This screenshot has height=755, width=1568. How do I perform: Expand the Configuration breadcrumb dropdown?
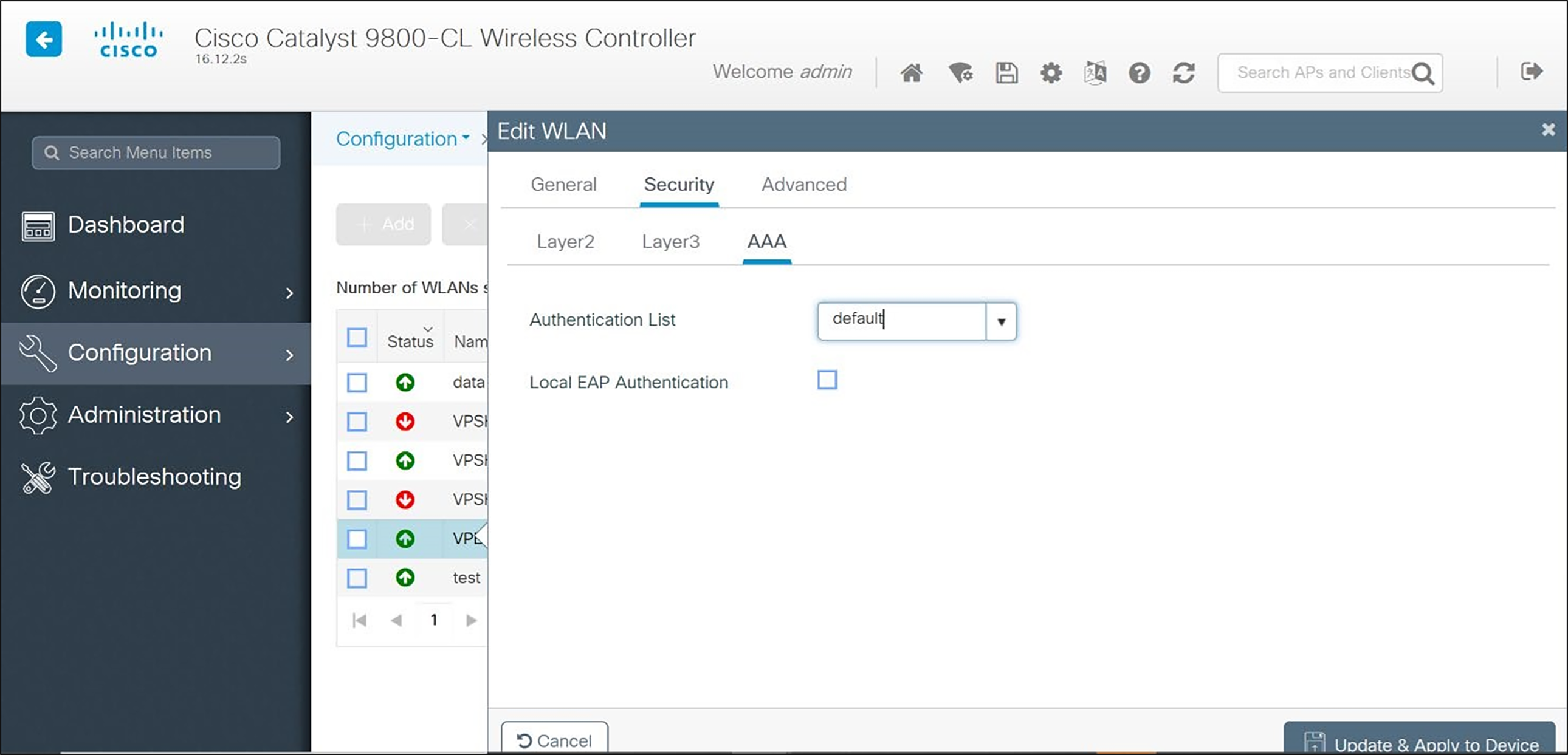click(x=466, y=138)
